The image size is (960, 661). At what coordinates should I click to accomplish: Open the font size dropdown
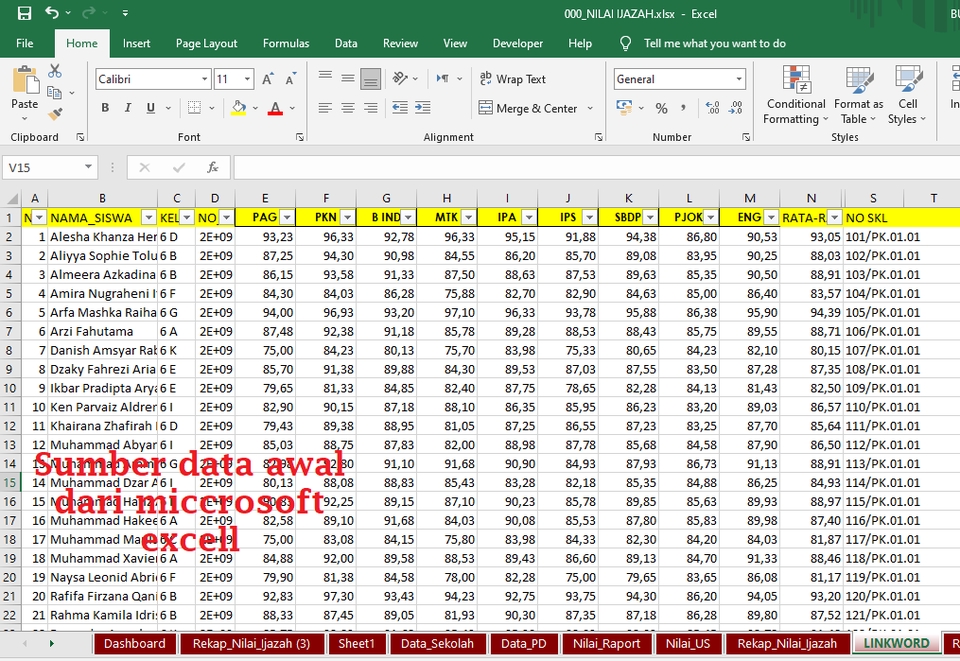click(x=247, y=79)
